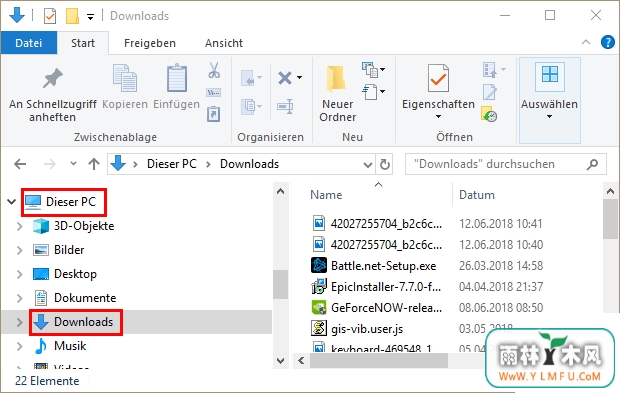
Task: Expand the Desktop tree node
Action: pyautogui.click(x=19, y=274)
